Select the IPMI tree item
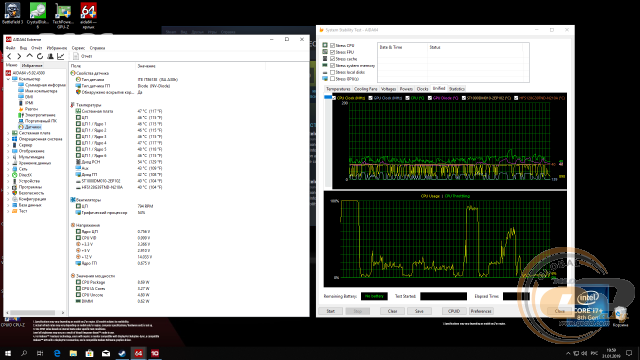Screen dimensions: 640x360 29,103
